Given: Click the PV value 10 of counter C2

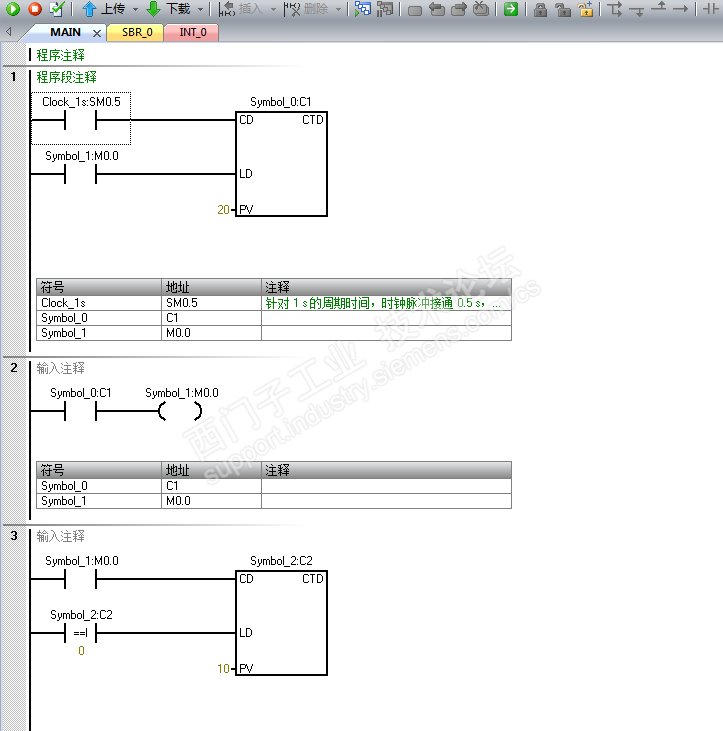Looking at the screenshot, I should [x=223, y=669].
